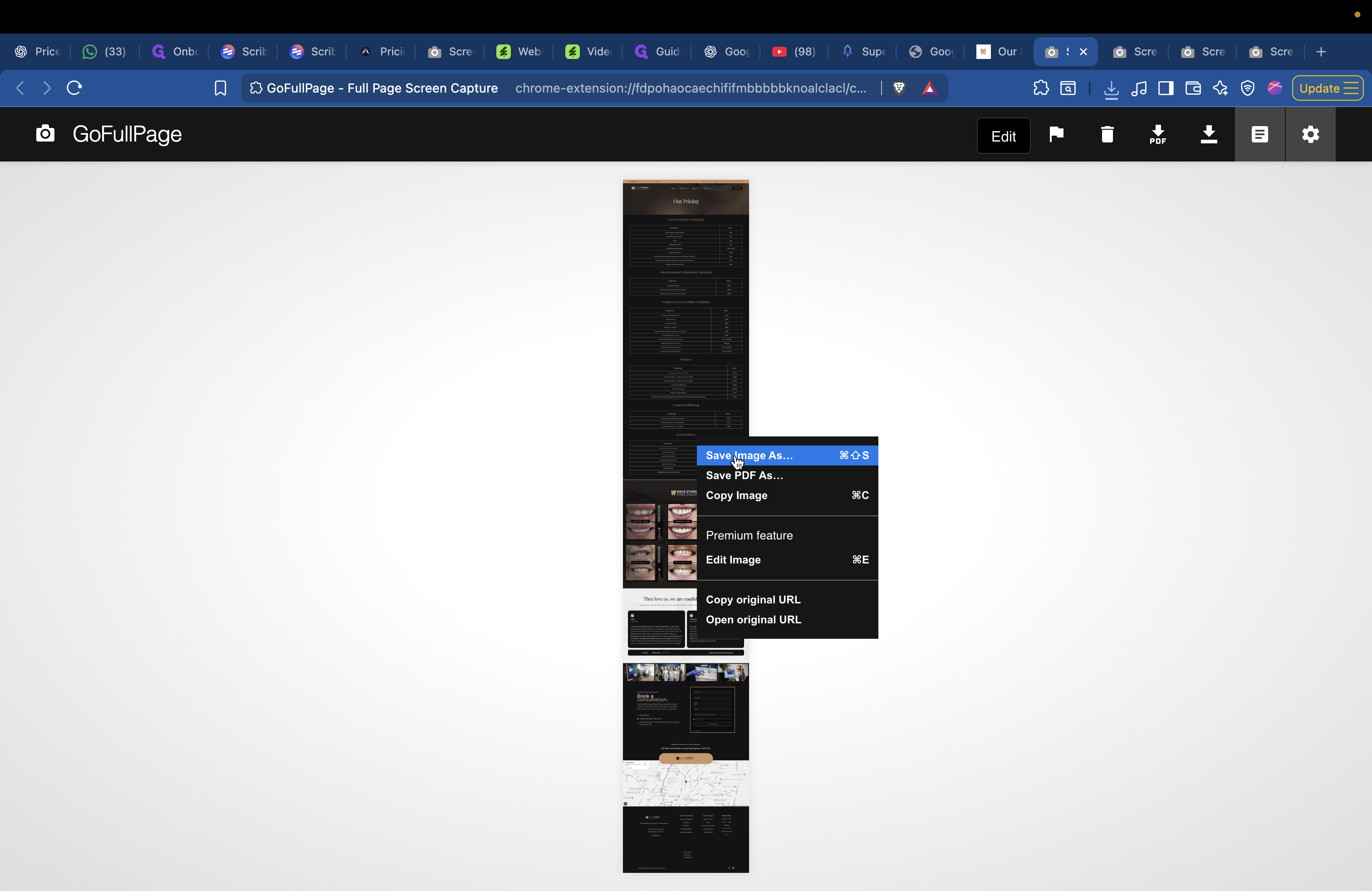Viewport: 1372px width, 891px height.
Task: Click the Update browser button
Action: coord(1321,88)
